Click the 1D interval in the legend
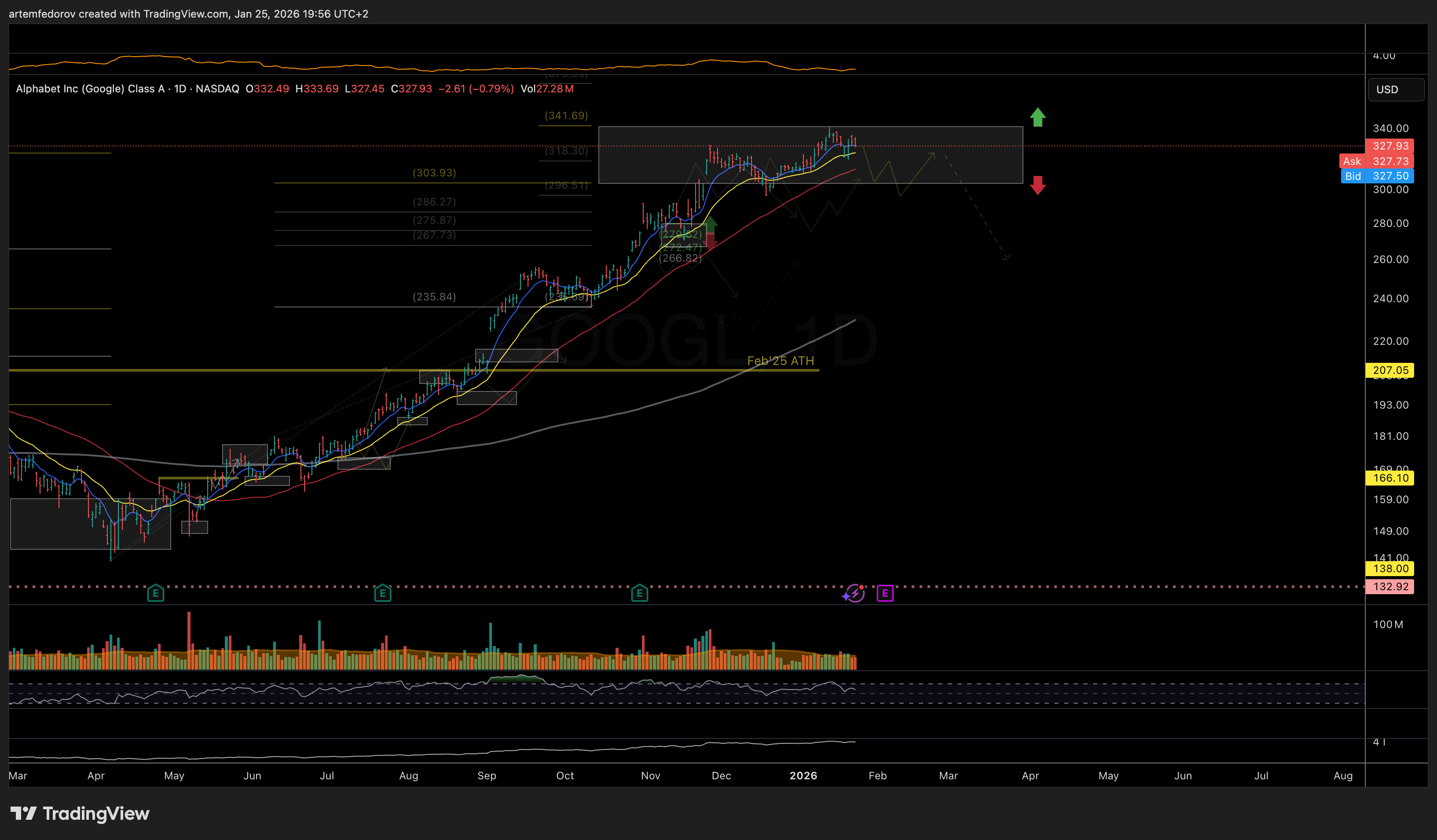 coord(180,89)
